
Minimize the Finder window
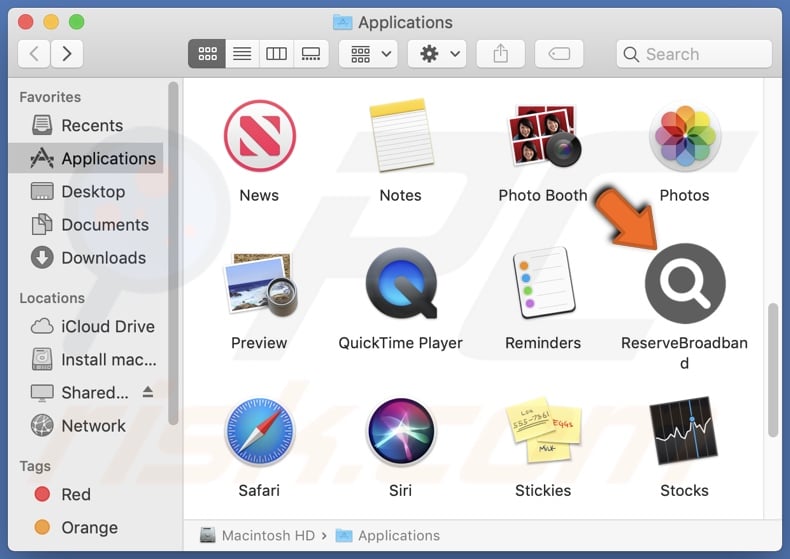[51, 22]
